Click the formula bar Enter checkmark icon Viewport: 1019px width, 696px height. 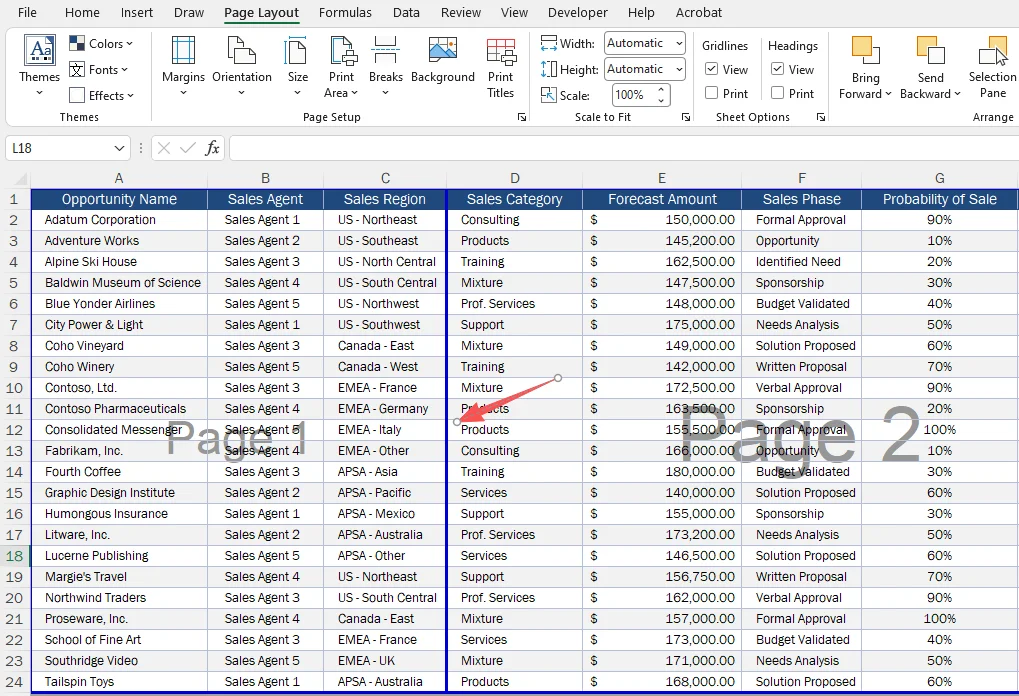[x=188, y=148]
